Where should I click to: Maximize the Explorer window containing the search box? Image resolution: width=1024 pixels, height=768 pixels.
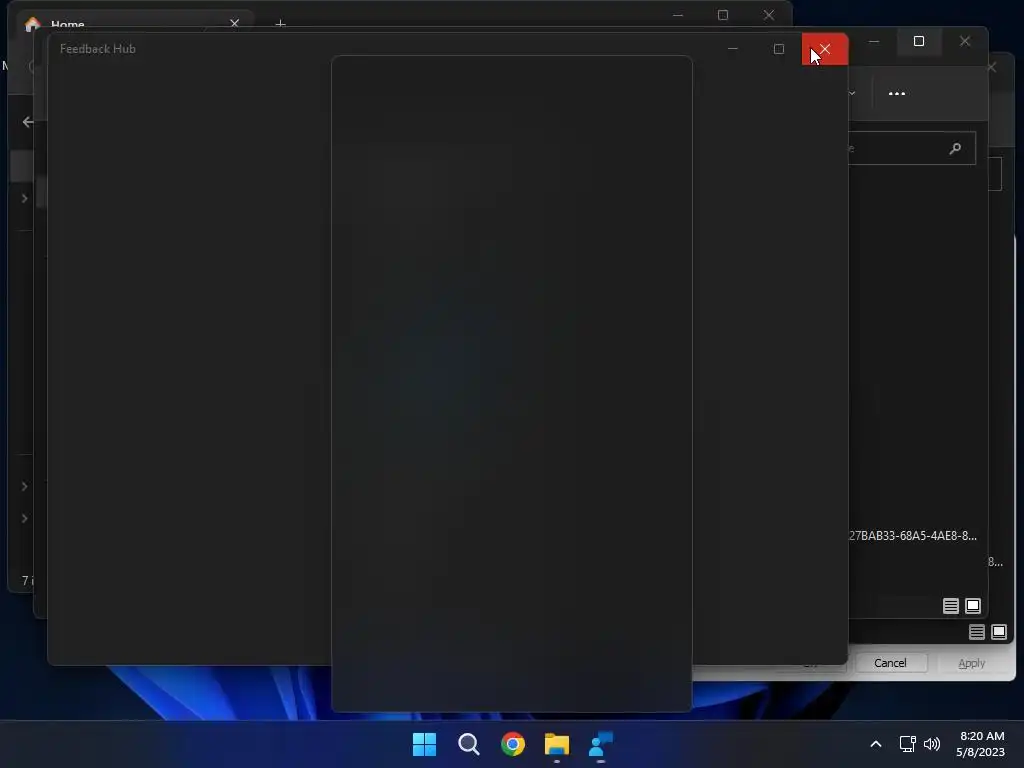point(919,41)
